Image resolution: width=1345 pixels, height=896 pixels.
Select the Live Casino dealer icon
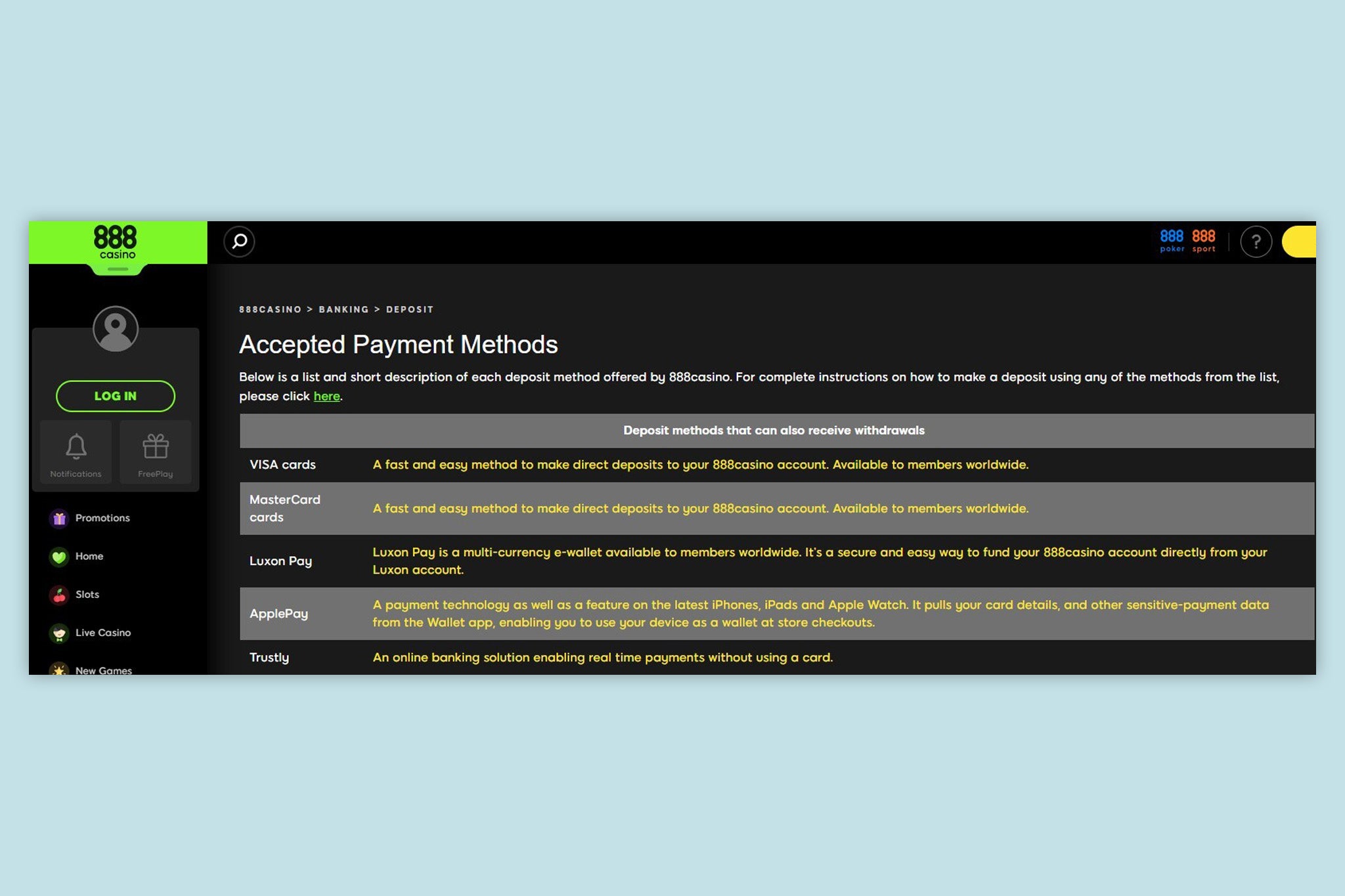(59, 632)
